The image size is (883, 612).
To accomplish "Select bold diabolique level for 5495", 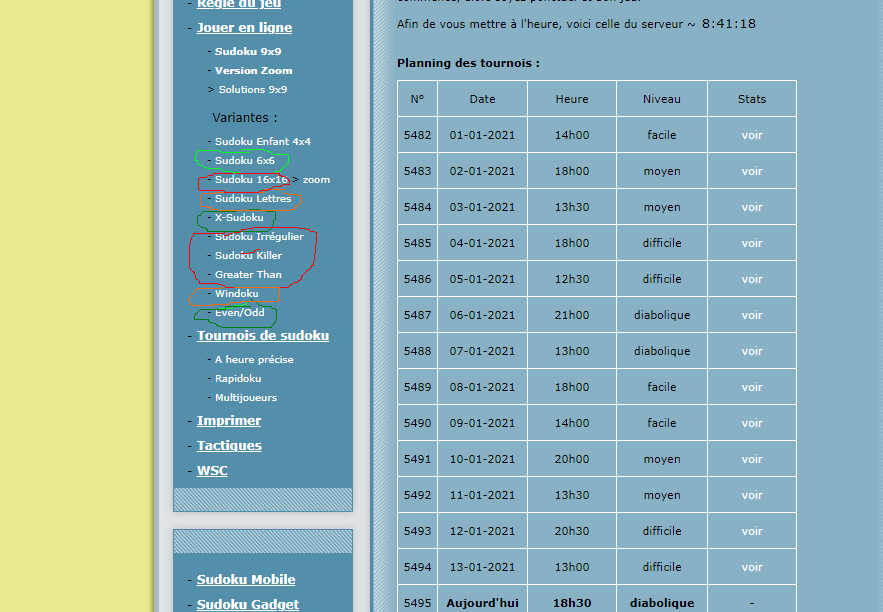I will click(x=662, y=603).
